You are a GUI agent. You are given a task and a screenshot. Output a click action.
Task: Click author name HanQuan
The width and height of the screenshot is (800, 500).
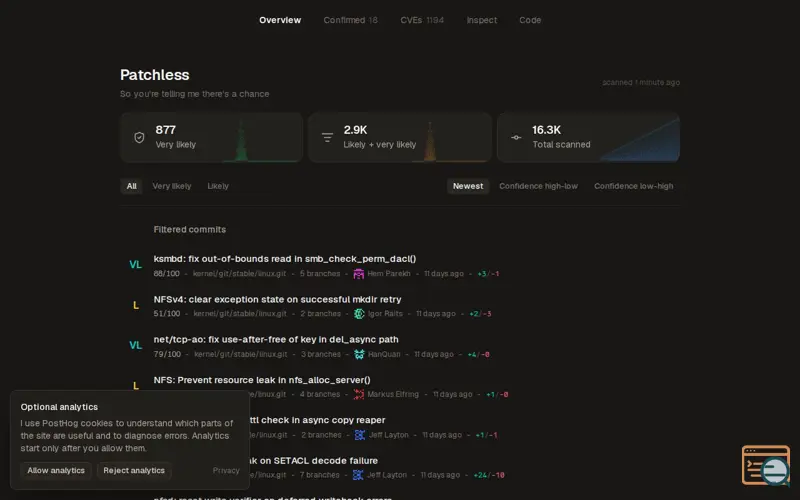pos(384,354)
